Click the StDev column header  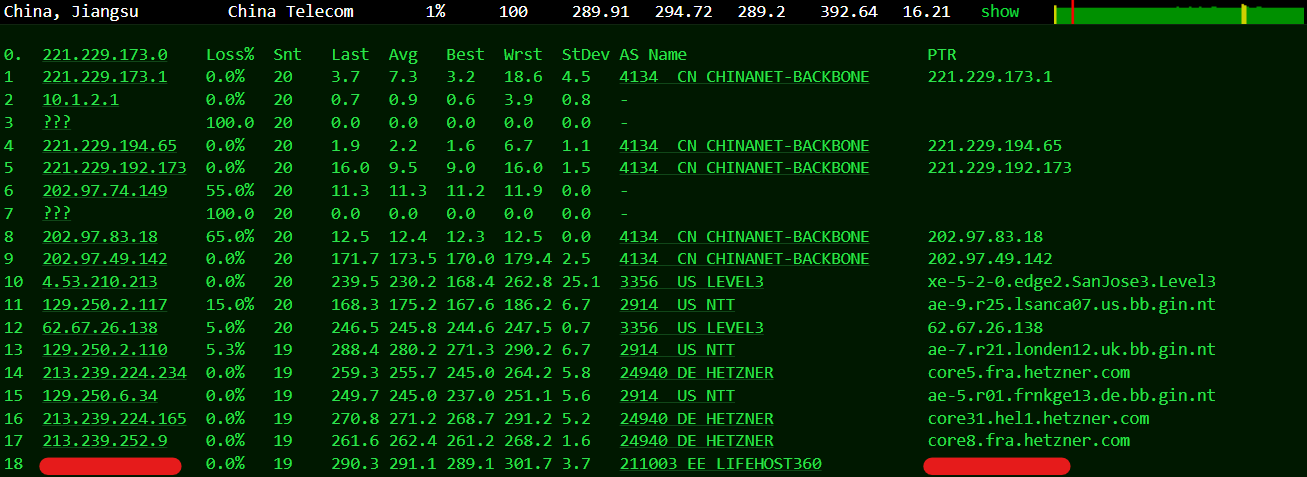(x=586, y=55)
